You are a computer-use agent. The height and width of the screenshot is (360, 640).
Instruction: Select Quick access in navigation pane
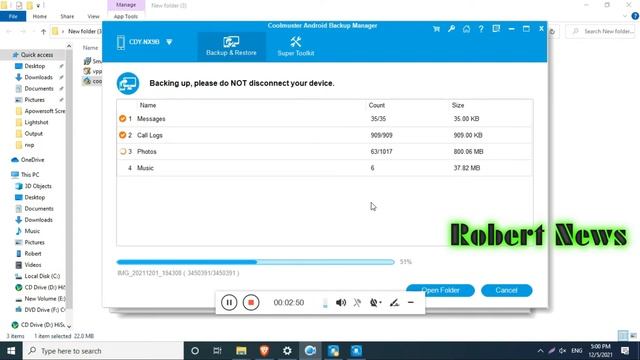[37, 55]
